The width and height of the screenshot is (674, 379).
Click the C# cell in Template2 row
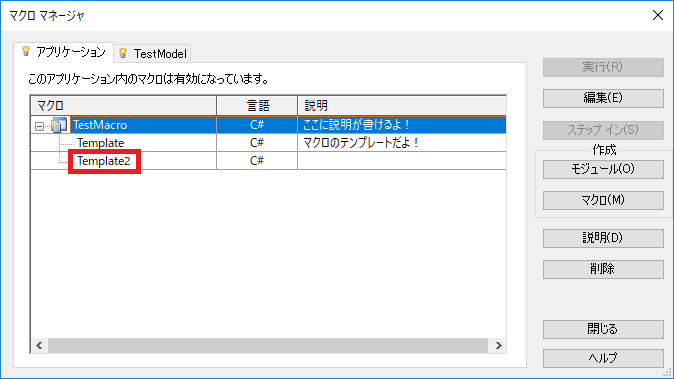(x=257, y=161)
